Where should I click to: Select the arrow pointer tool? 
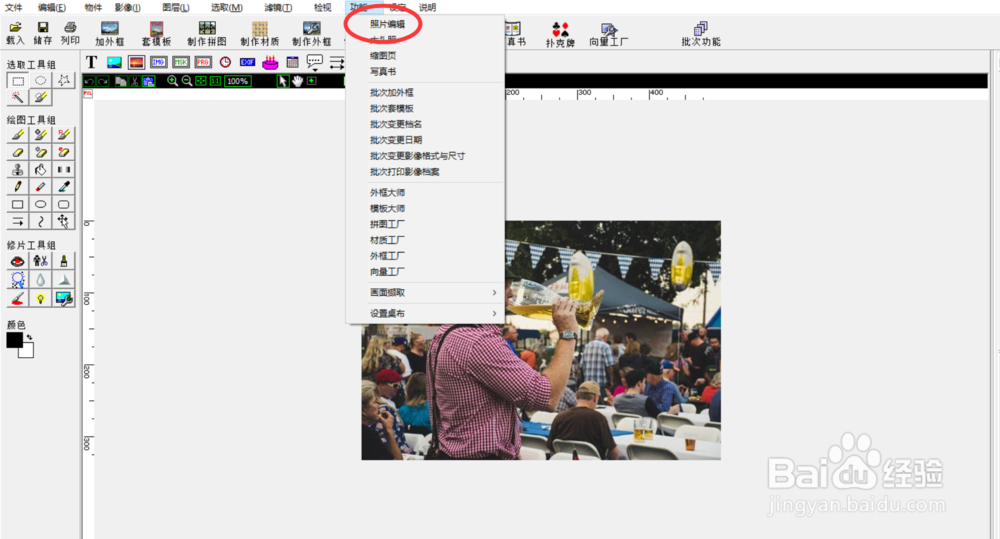pos(283,81)
